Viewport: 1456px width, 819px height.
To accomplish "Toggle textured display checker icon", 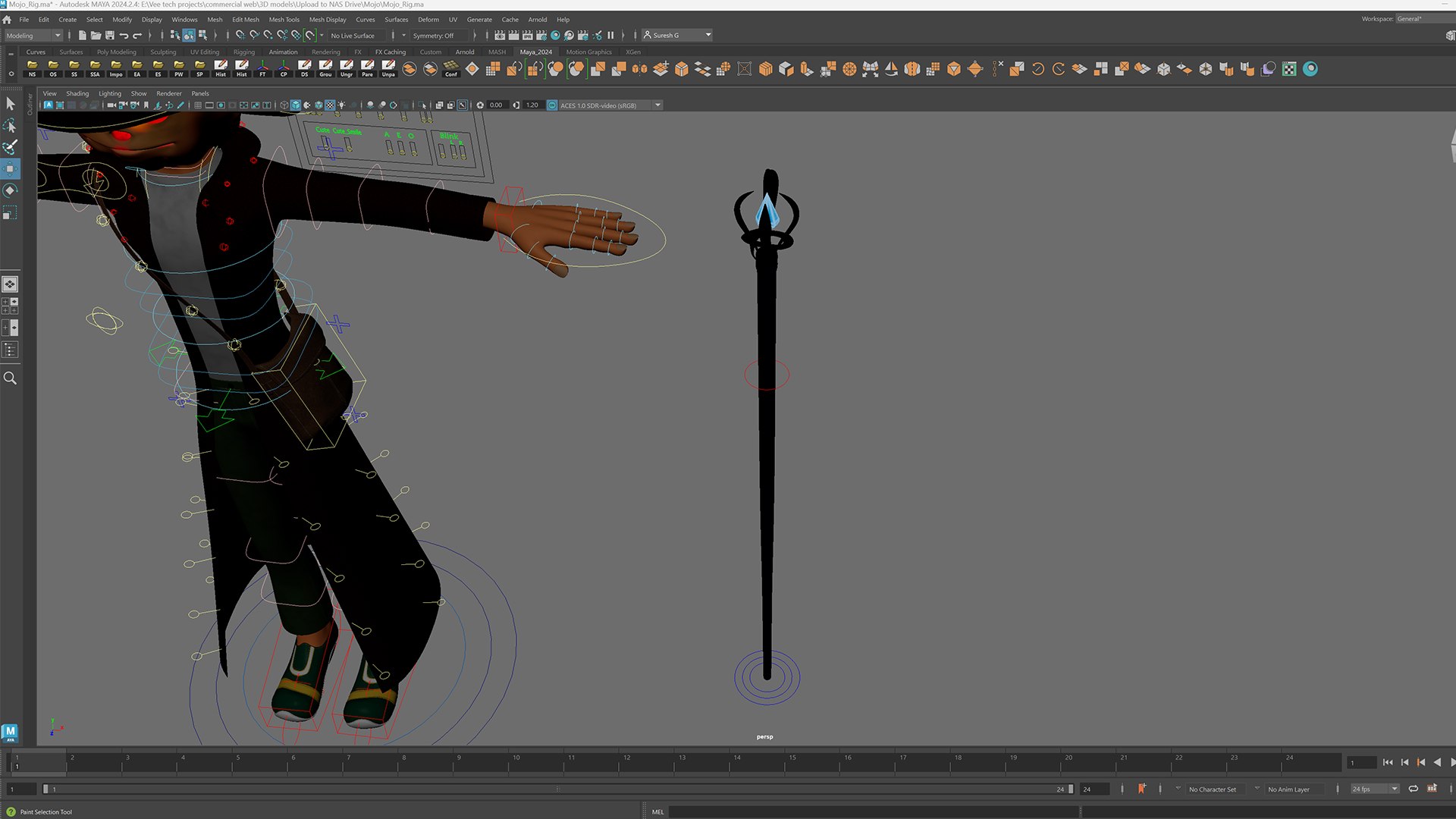I will [x=330, y=105].
